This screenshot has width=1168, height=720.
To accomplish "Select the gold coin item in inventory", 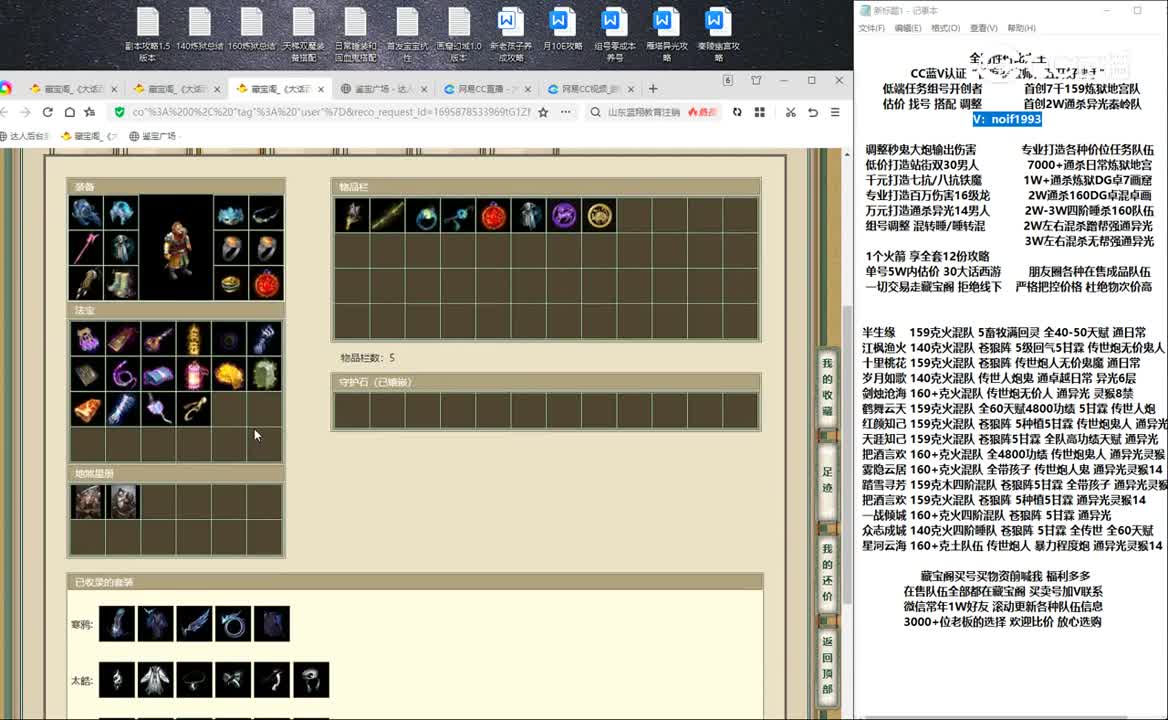I will 600,216.
